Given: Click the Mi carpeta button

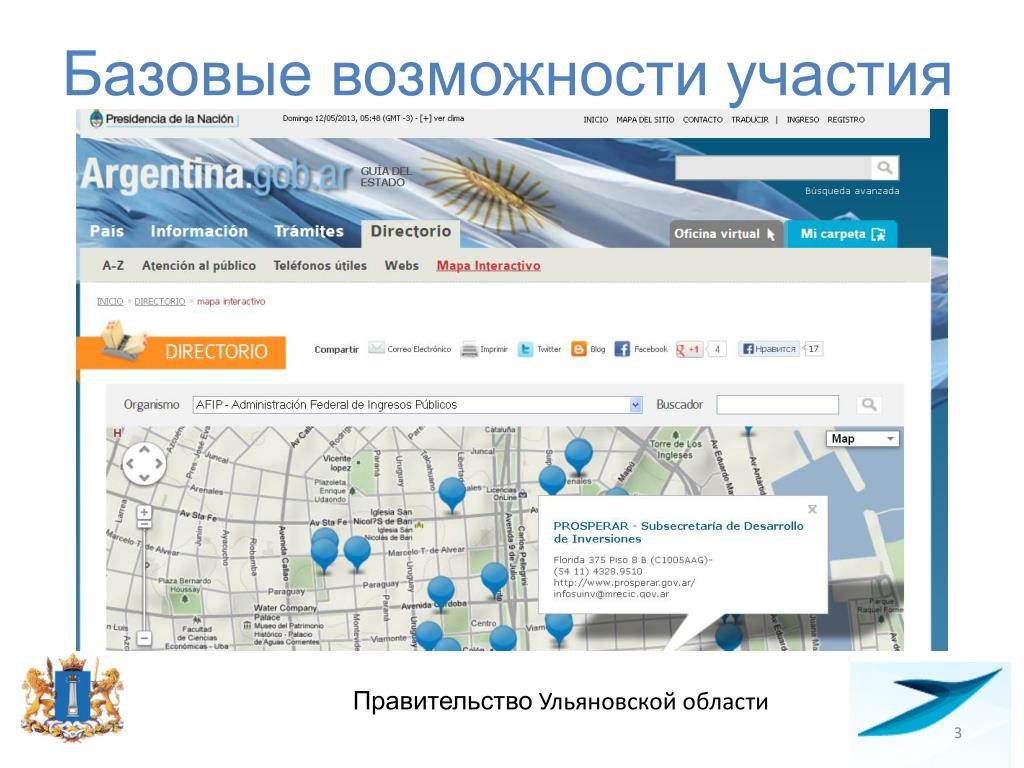Looking at the screenshot, I should pyautogui.click(x=842, y=234).
